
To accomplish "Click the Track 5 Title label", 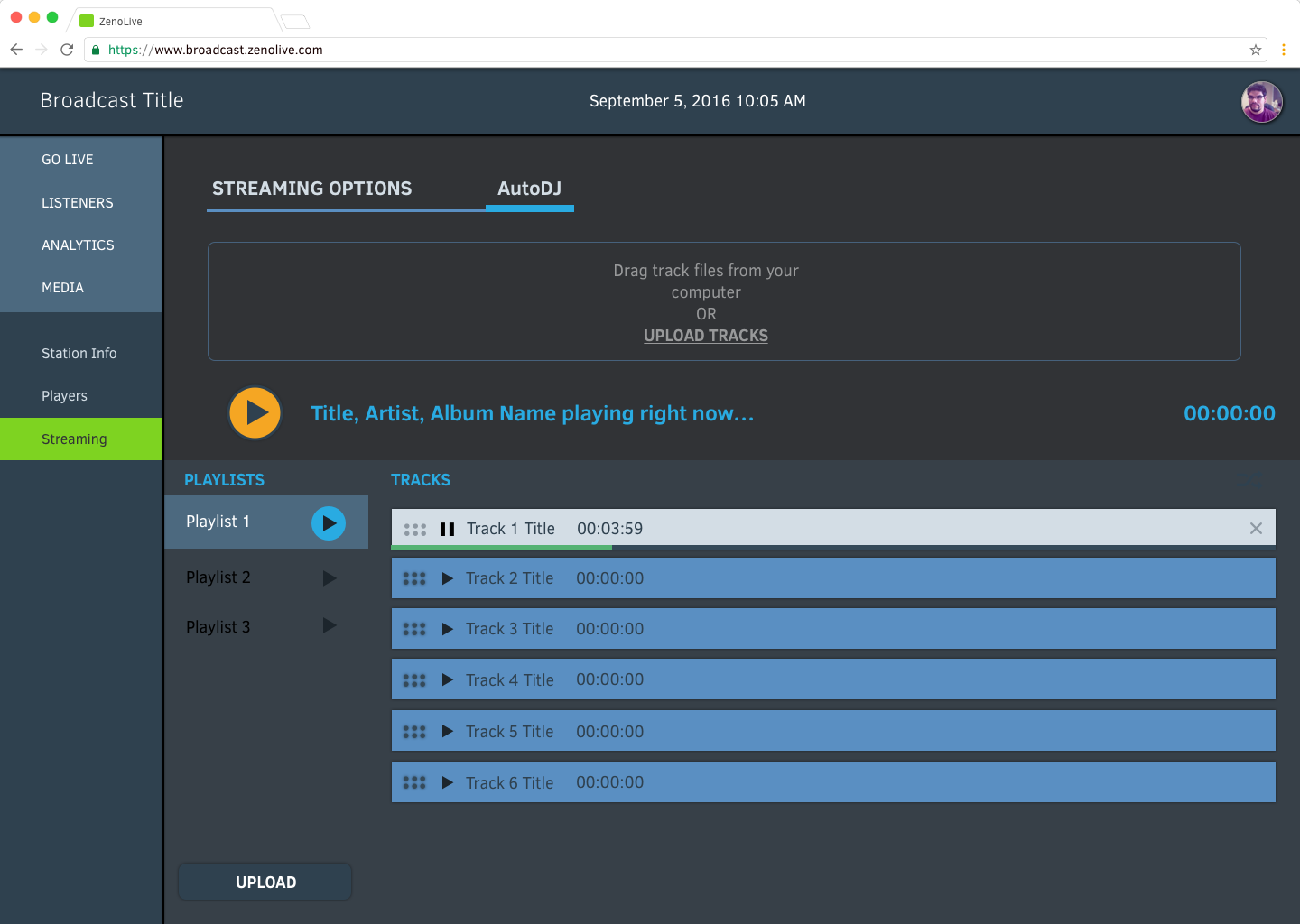I will coord(510,732).
